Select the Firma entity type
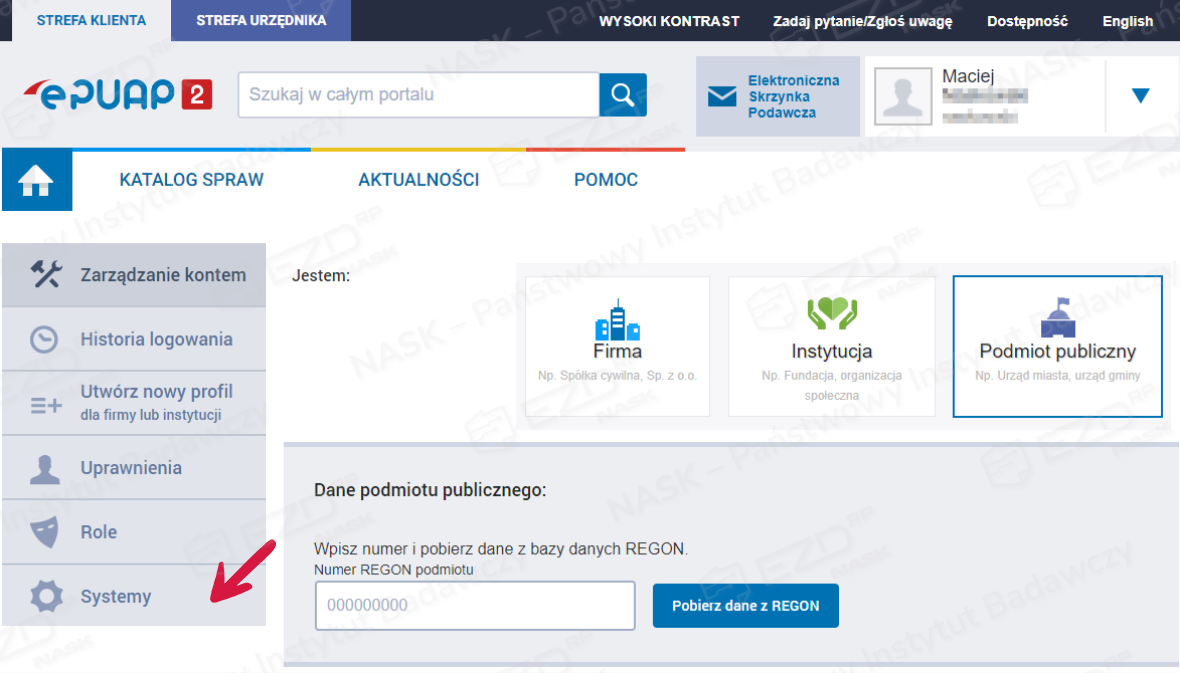The image size is (1180, 673). pyautogui.click(x=617, y=346)
